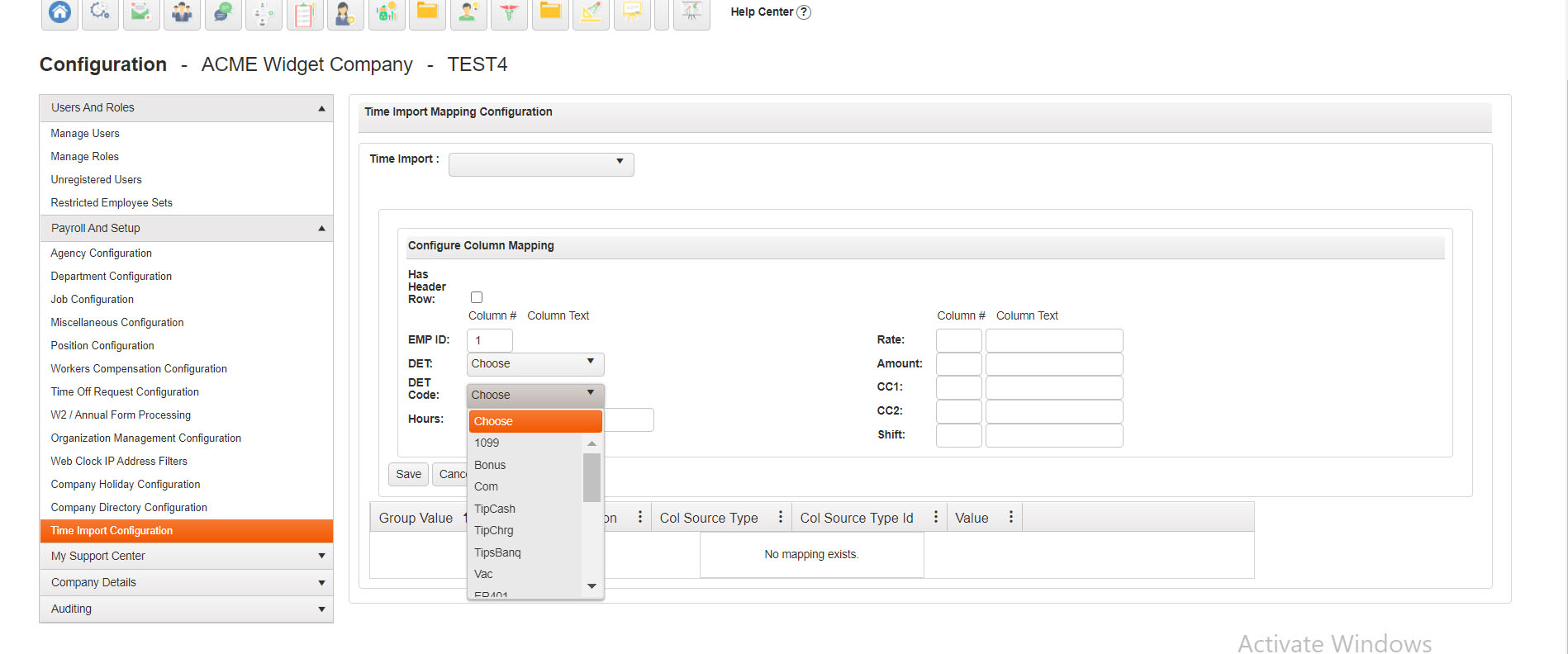Open the presentation chart easel icon
Viewport: 1568px width, 654px height.
pos(691,12)
